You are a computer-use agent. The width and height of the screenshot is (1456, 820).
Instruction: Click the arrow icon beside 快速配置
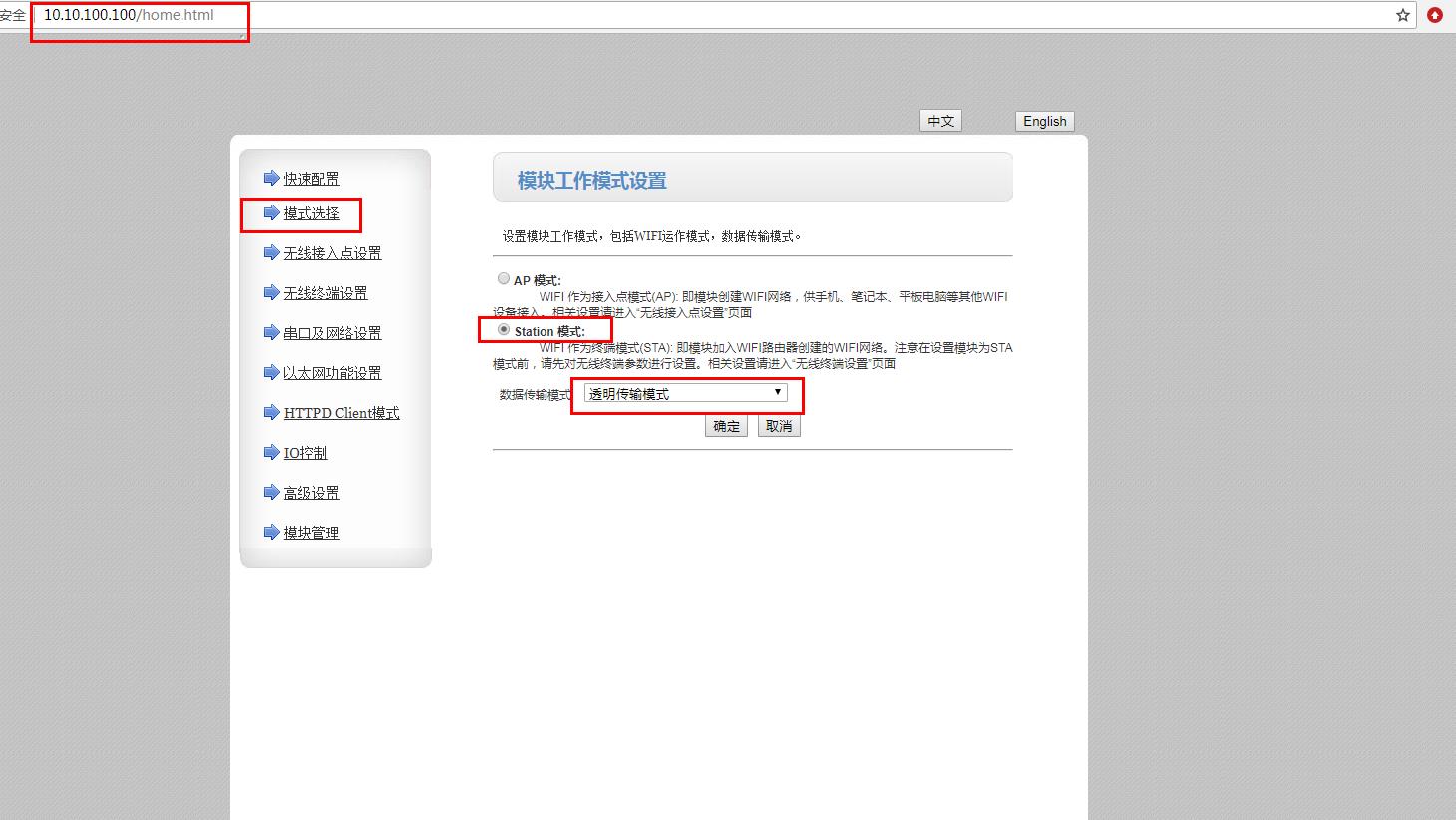tap(271, 178)
